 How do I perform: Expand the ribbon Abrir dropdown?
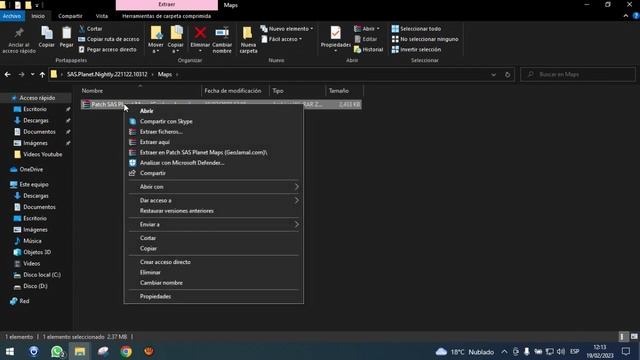coord(367,29)
